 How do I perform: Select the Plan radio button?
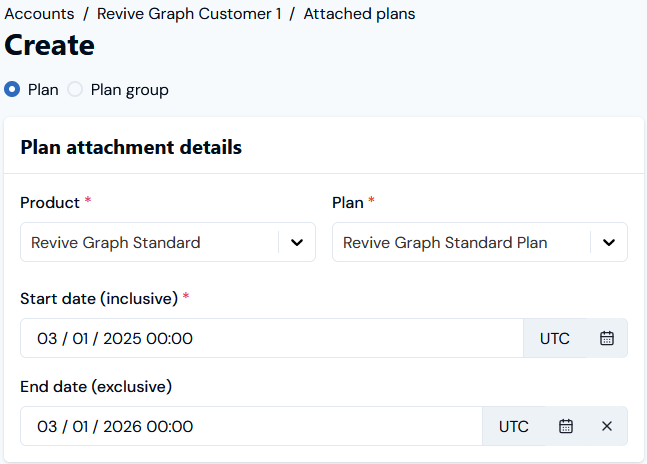point(12,89)
